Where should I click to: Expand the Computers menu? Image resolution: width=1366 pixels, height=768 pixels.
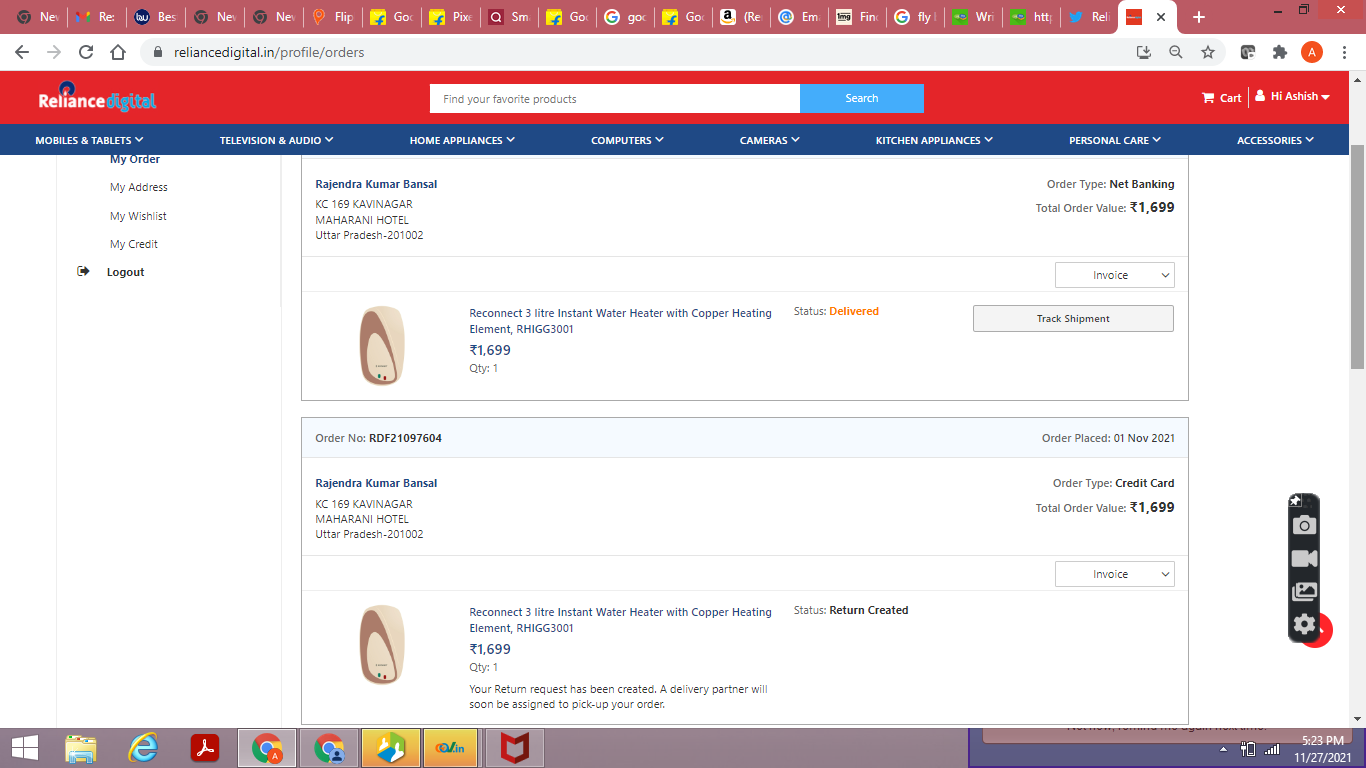tap(627, 140)
